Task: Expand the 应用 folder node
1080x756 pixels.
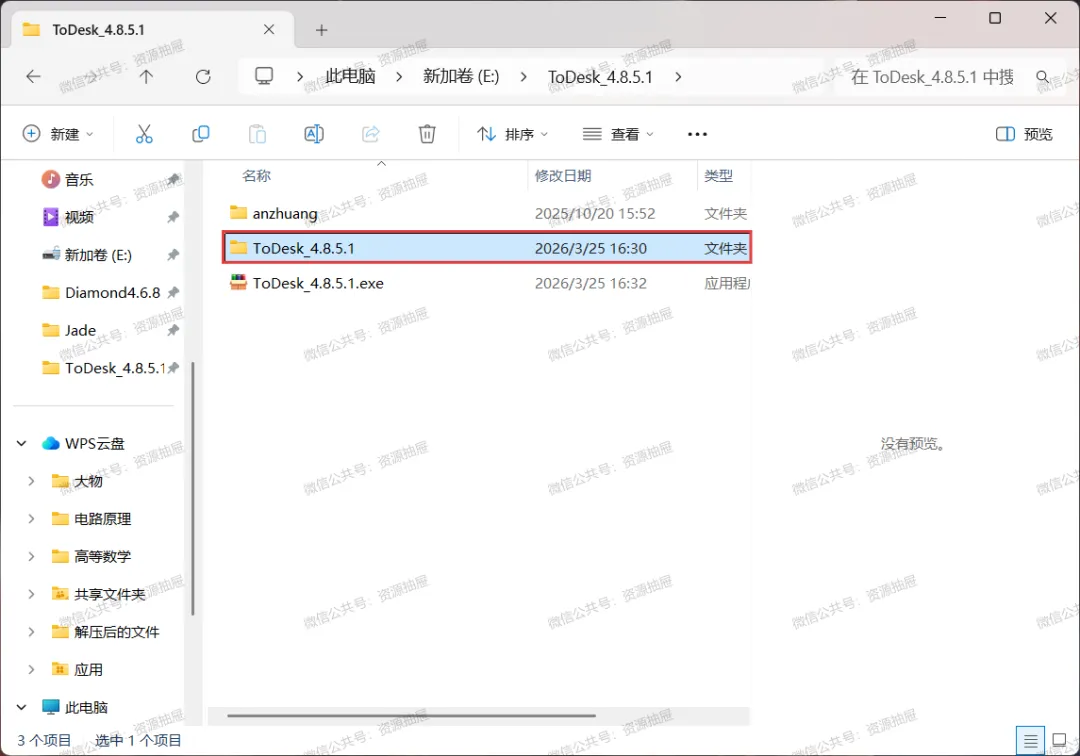Action: point(31,669)
